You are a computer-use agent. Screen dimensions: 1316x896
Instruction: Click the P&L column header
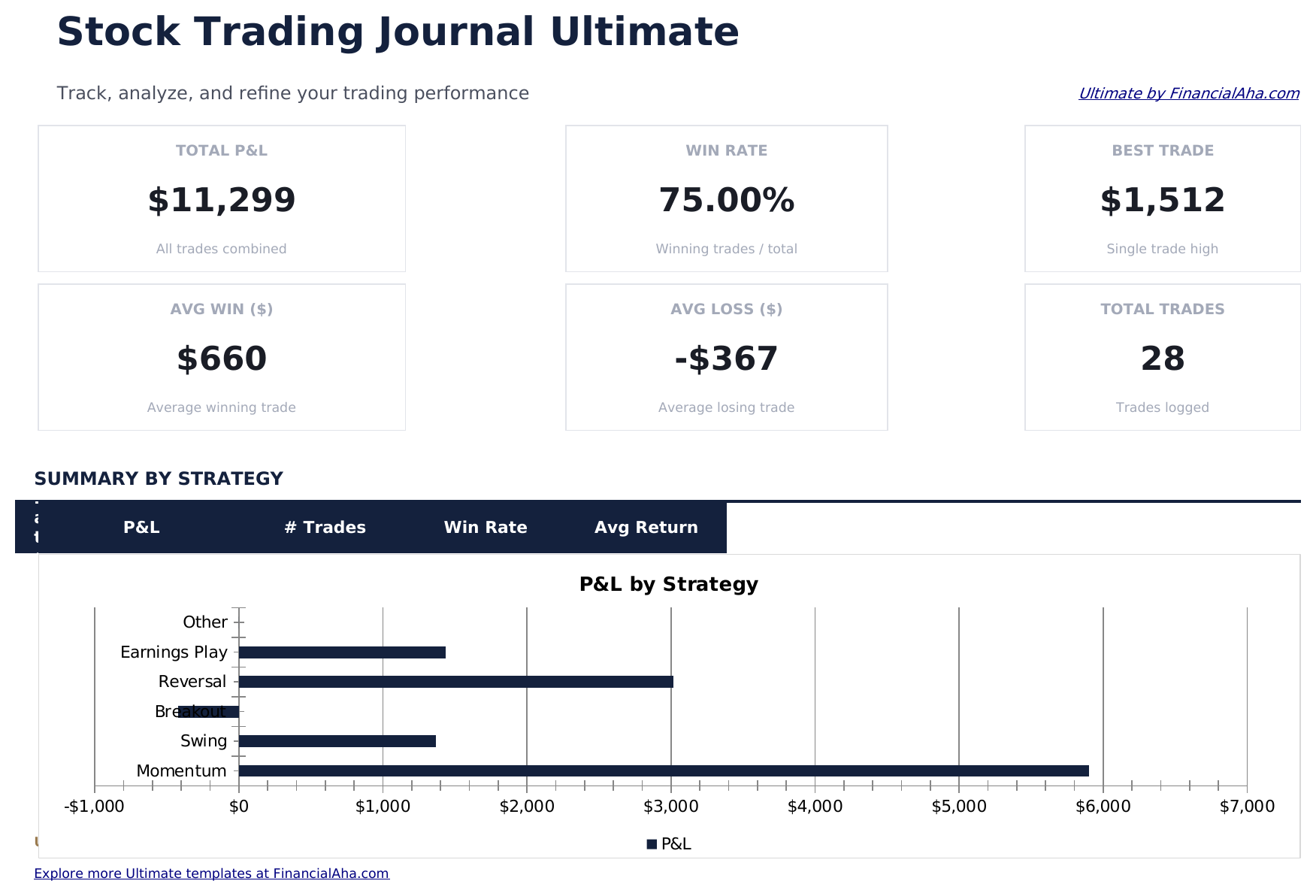141,528
